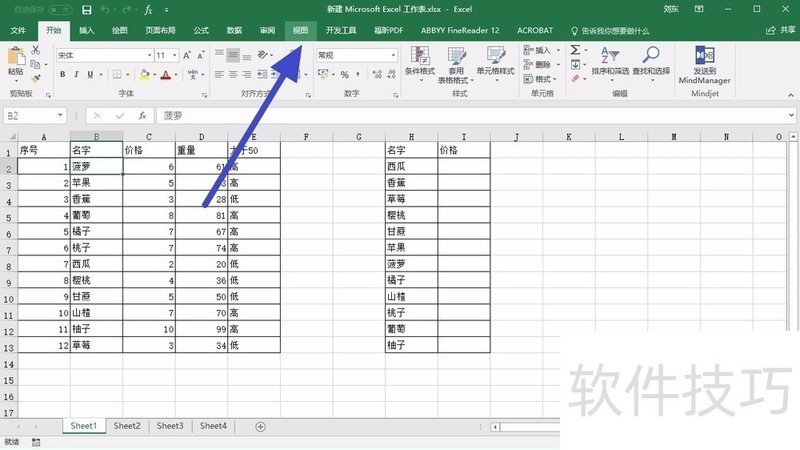The height and width of the screenshot is (450, 800).
Task: Expand the Name Box dropdown
Action: [60, 116]
